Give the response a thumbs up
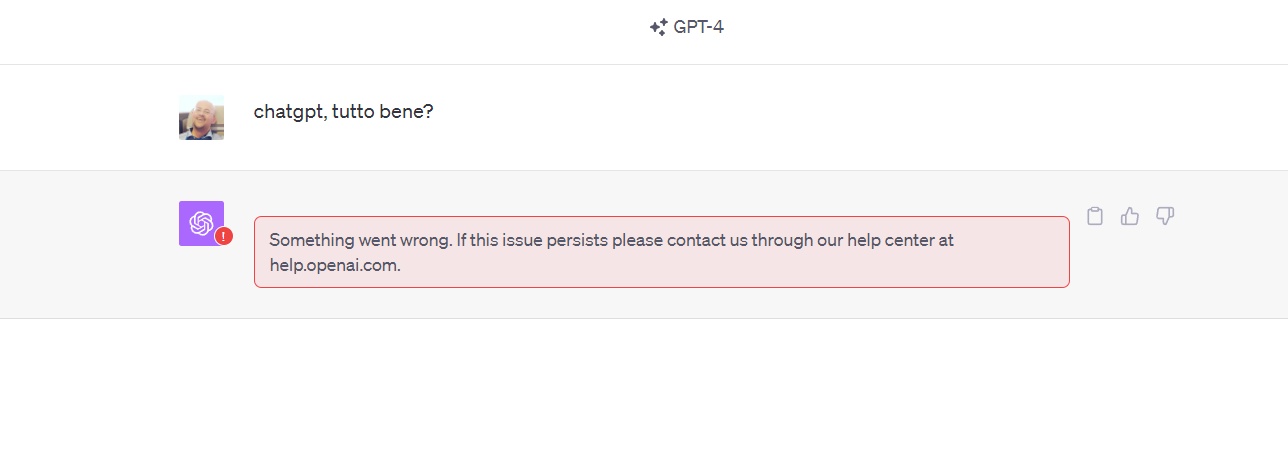Screen dimensions: 1288x452 [1130, 216]
